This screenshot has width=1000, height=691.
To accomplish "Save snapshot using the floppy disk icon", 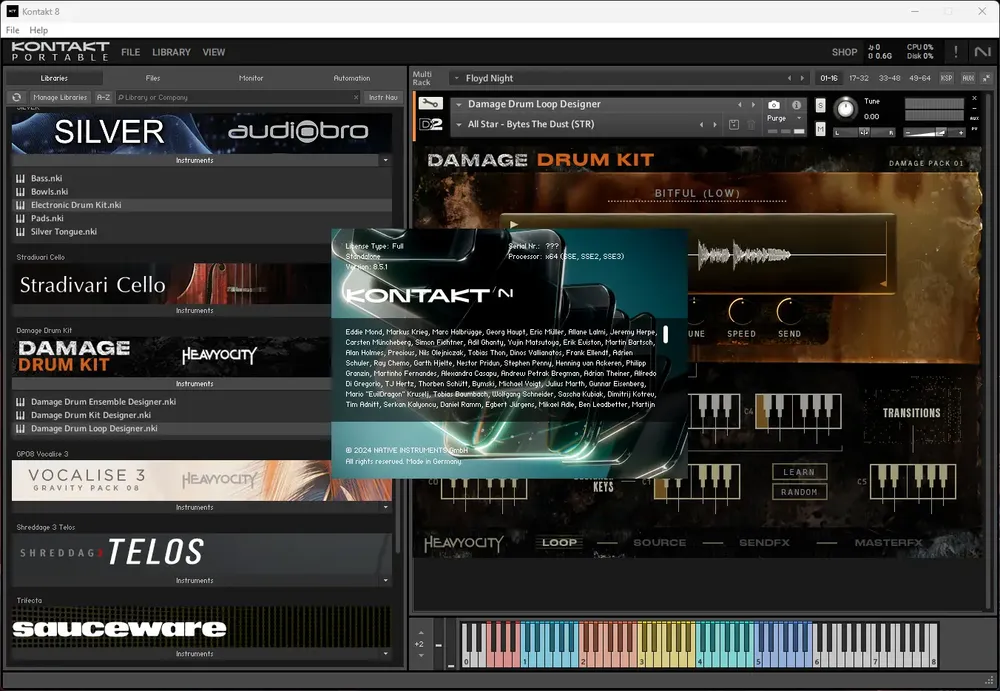I will coord(734,125).
